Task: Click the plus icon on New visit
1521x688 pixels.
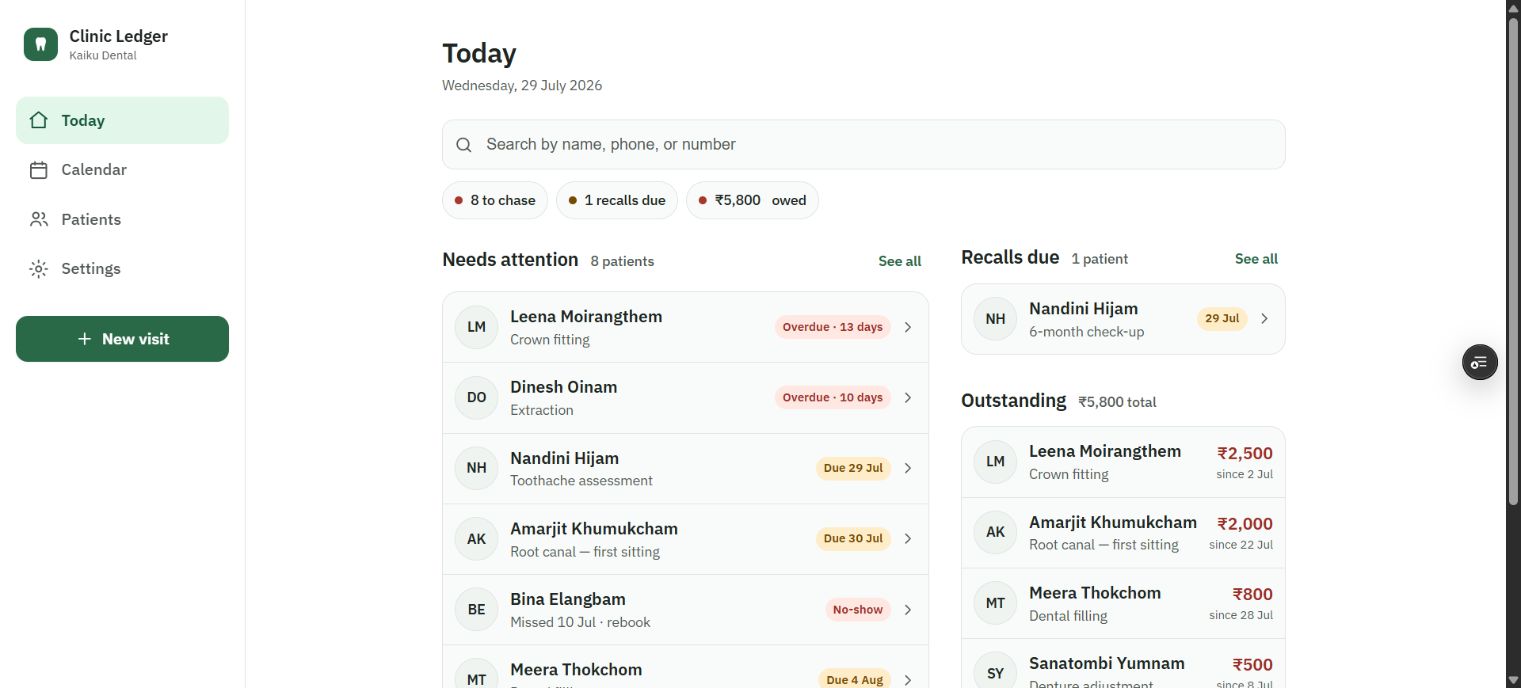Action: pos(85,339)
